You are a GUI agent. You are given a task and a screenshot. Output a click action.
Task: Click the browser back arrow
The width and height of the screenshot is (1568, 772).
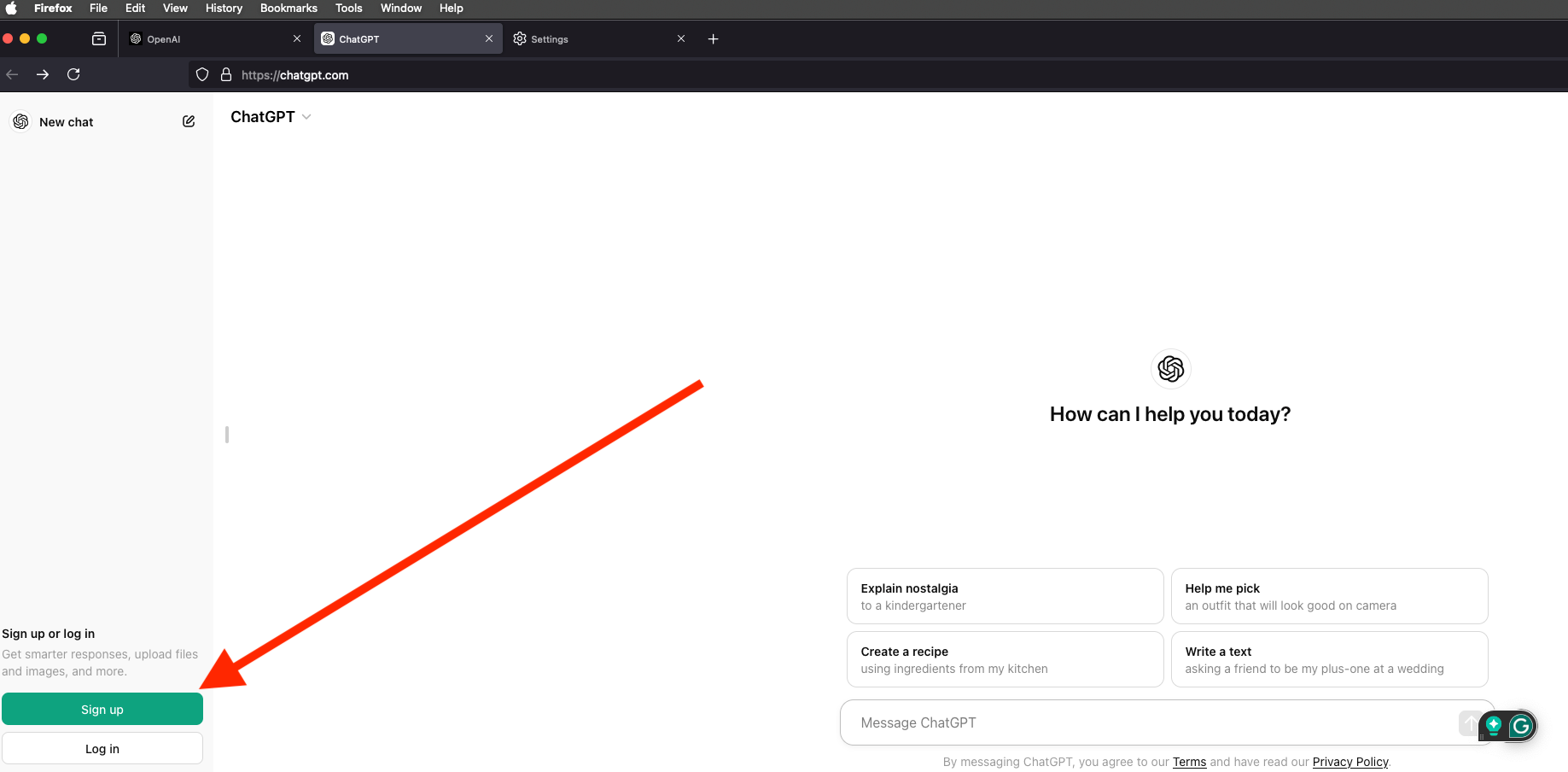click(12, 74)
